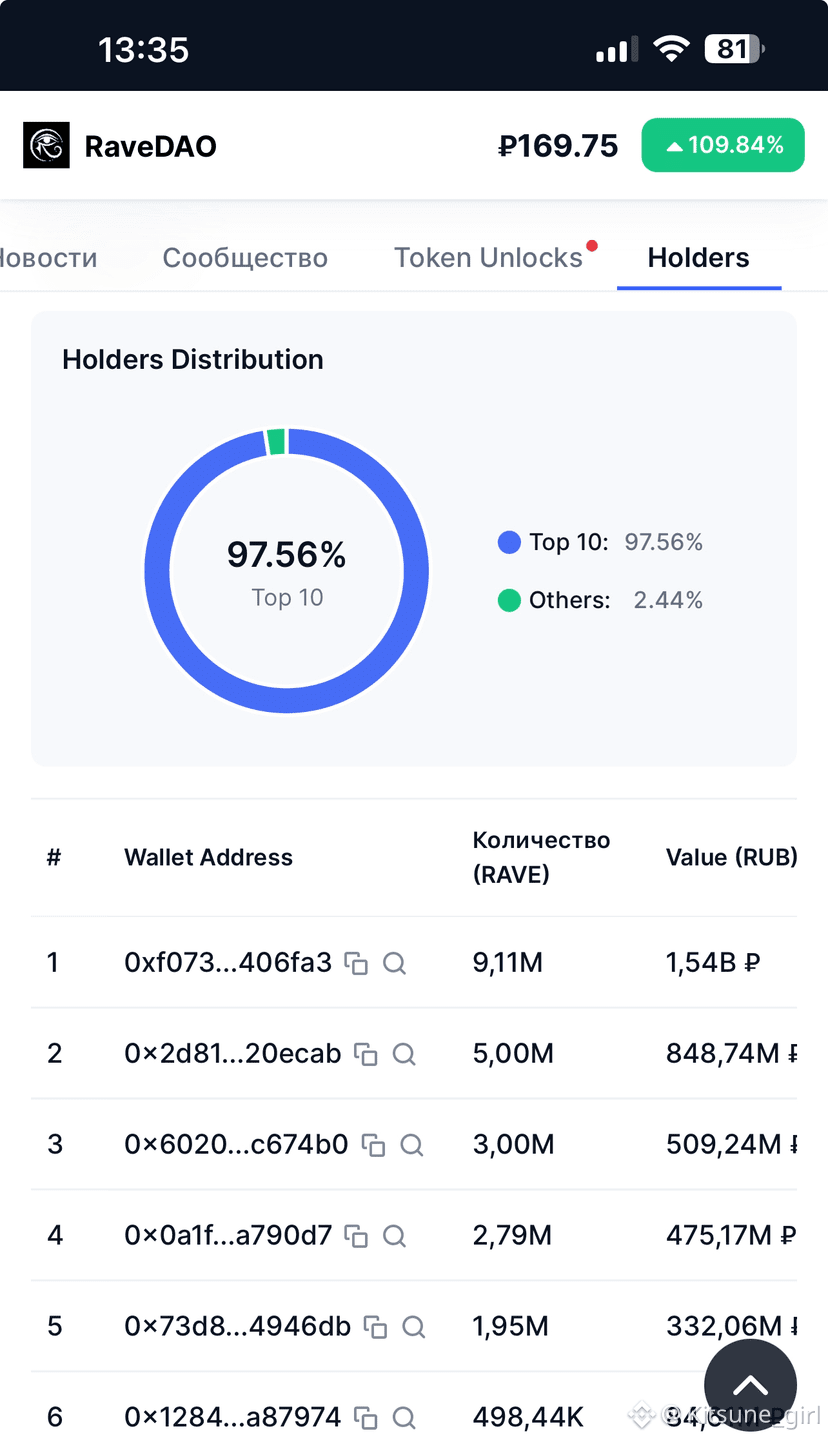Copy wallet address 0x73d8...4946db
Screen dimensions: 828x1440
click(x=375, y=1327)
